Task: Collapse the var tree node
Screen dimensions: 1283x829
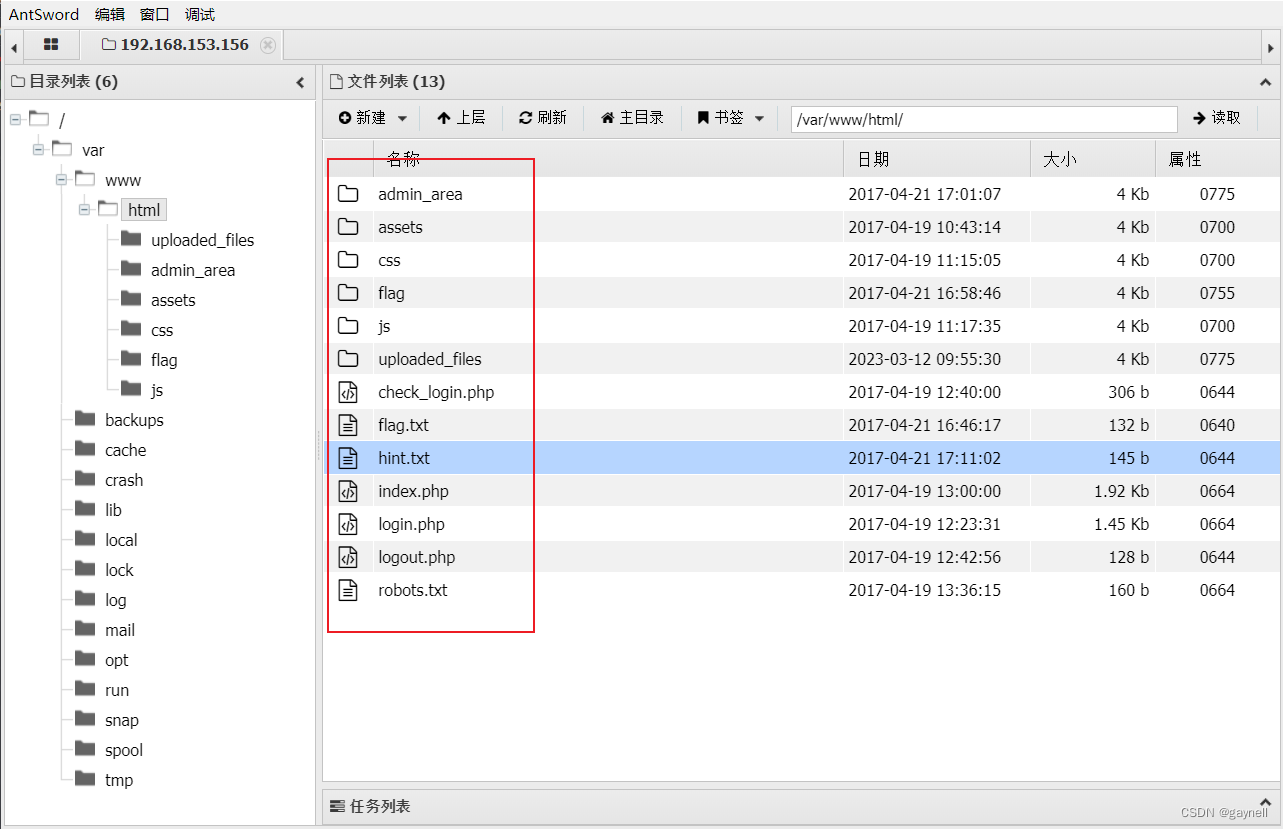Action: (x=38, y=150)
